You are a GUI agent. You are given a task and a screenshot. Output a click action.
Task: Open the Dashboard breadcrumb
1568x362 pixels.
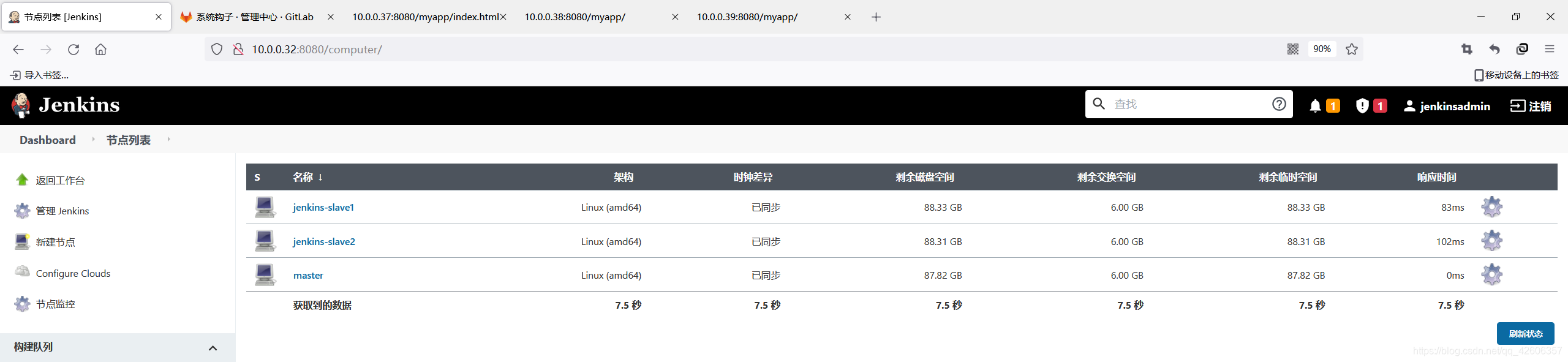point(48,140)
